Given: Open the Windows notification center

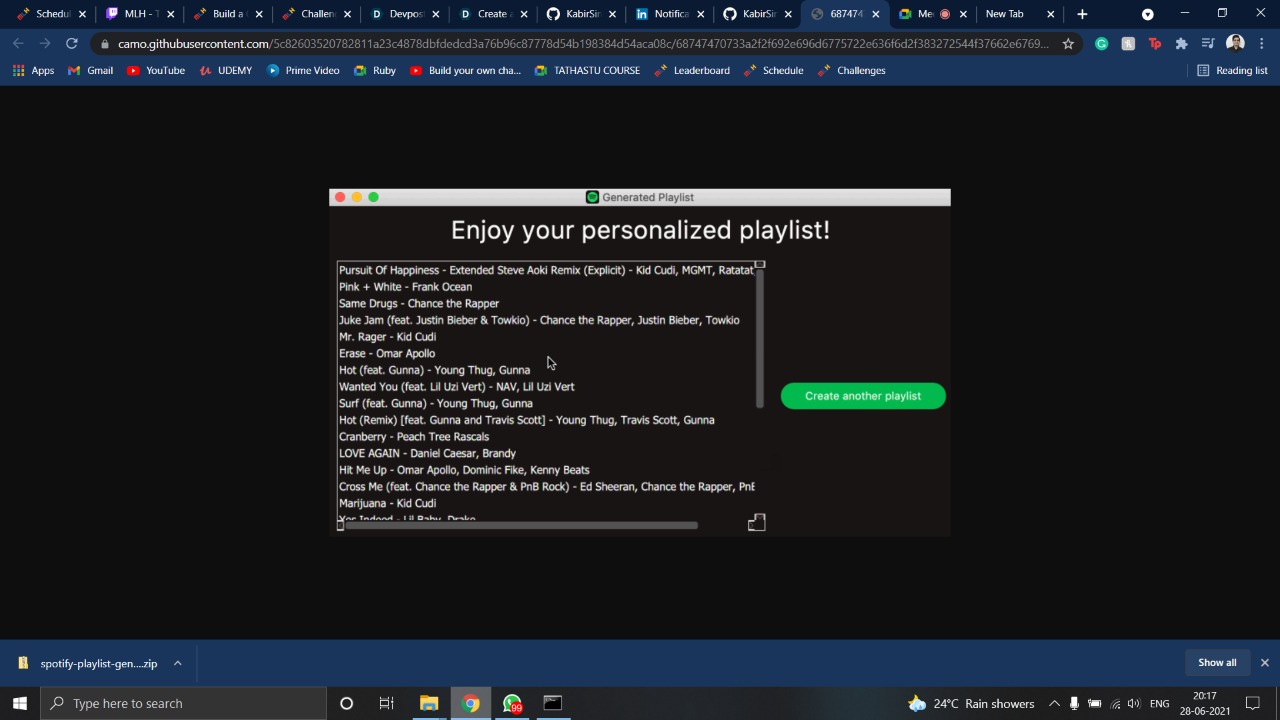Looking at the screenshot, I should (x=1253, y=703).
